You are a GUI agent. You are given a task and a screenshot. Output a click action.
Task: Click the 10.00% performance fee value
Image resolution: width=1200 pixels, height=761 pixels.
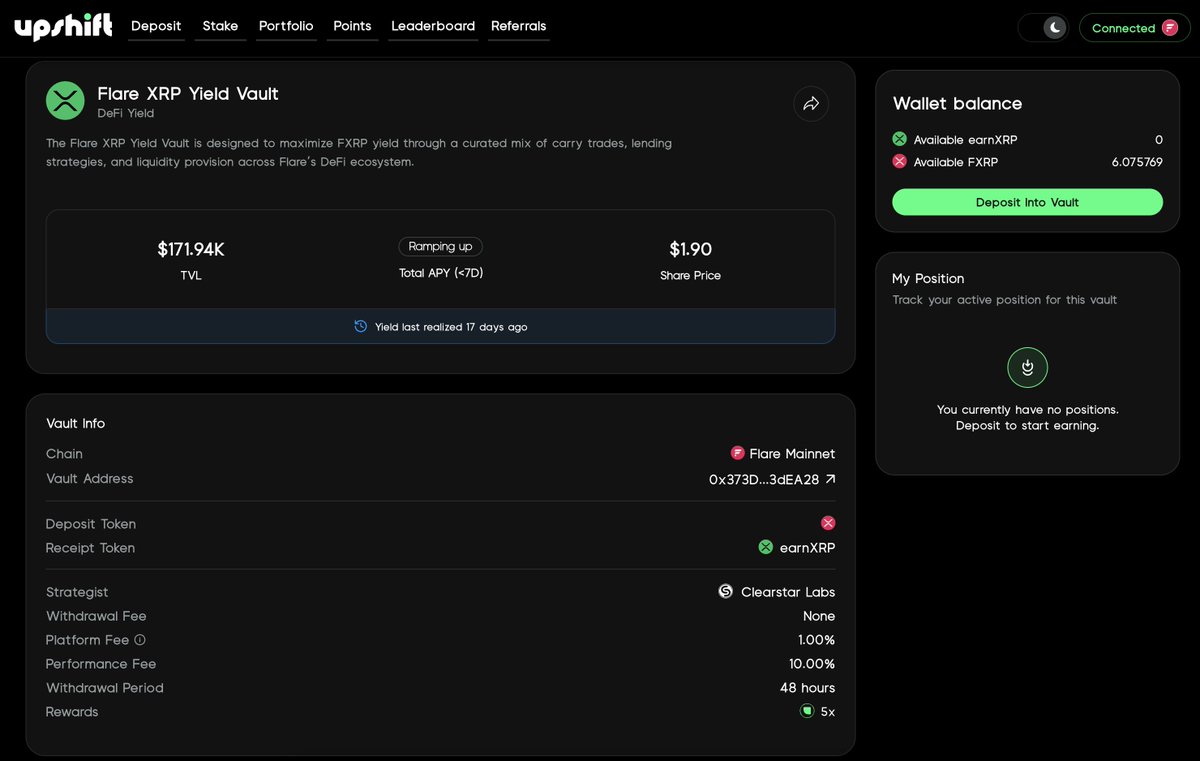[x=812, y=664]
